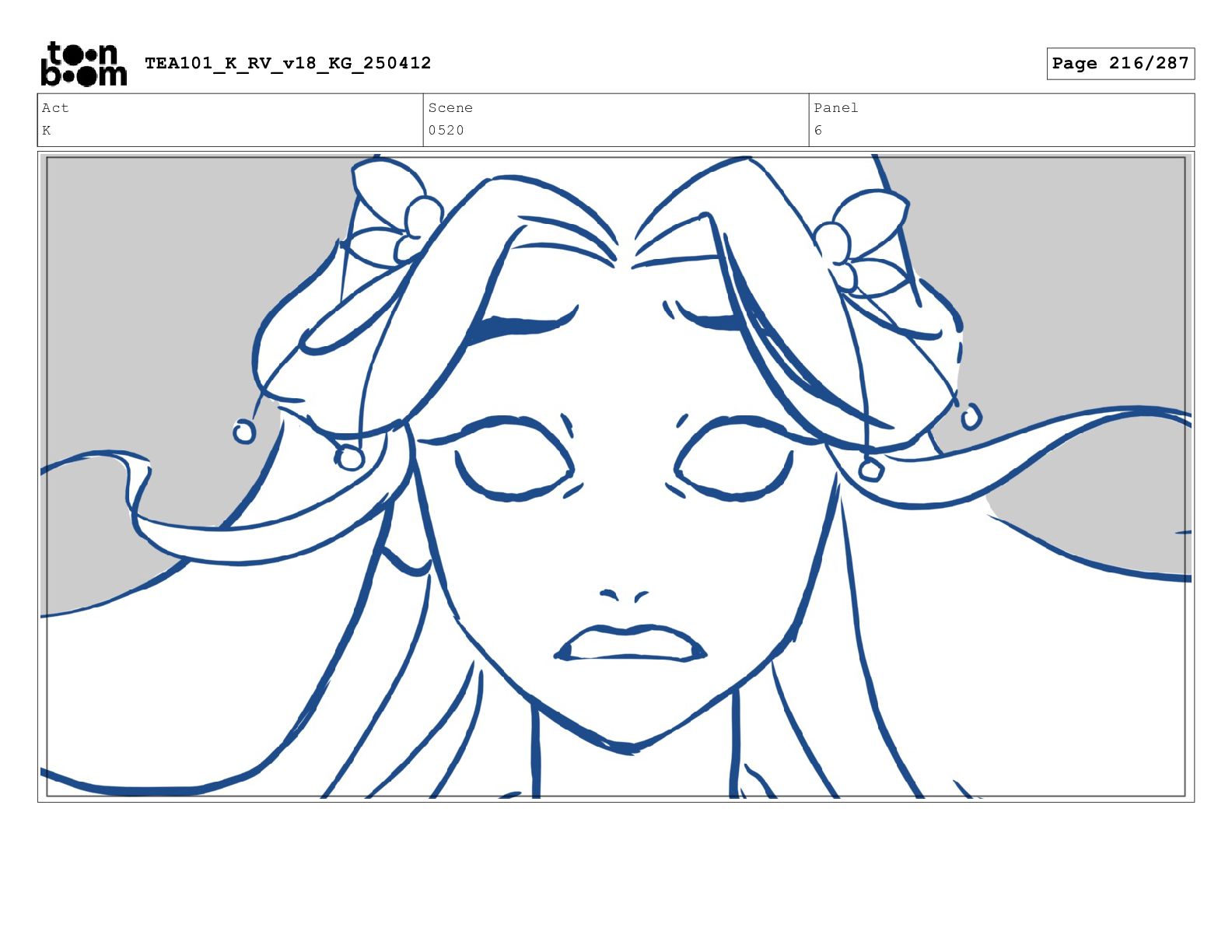1232x952 pixels.
Task: Click the Panel header label
Action: tap(836, 107)
